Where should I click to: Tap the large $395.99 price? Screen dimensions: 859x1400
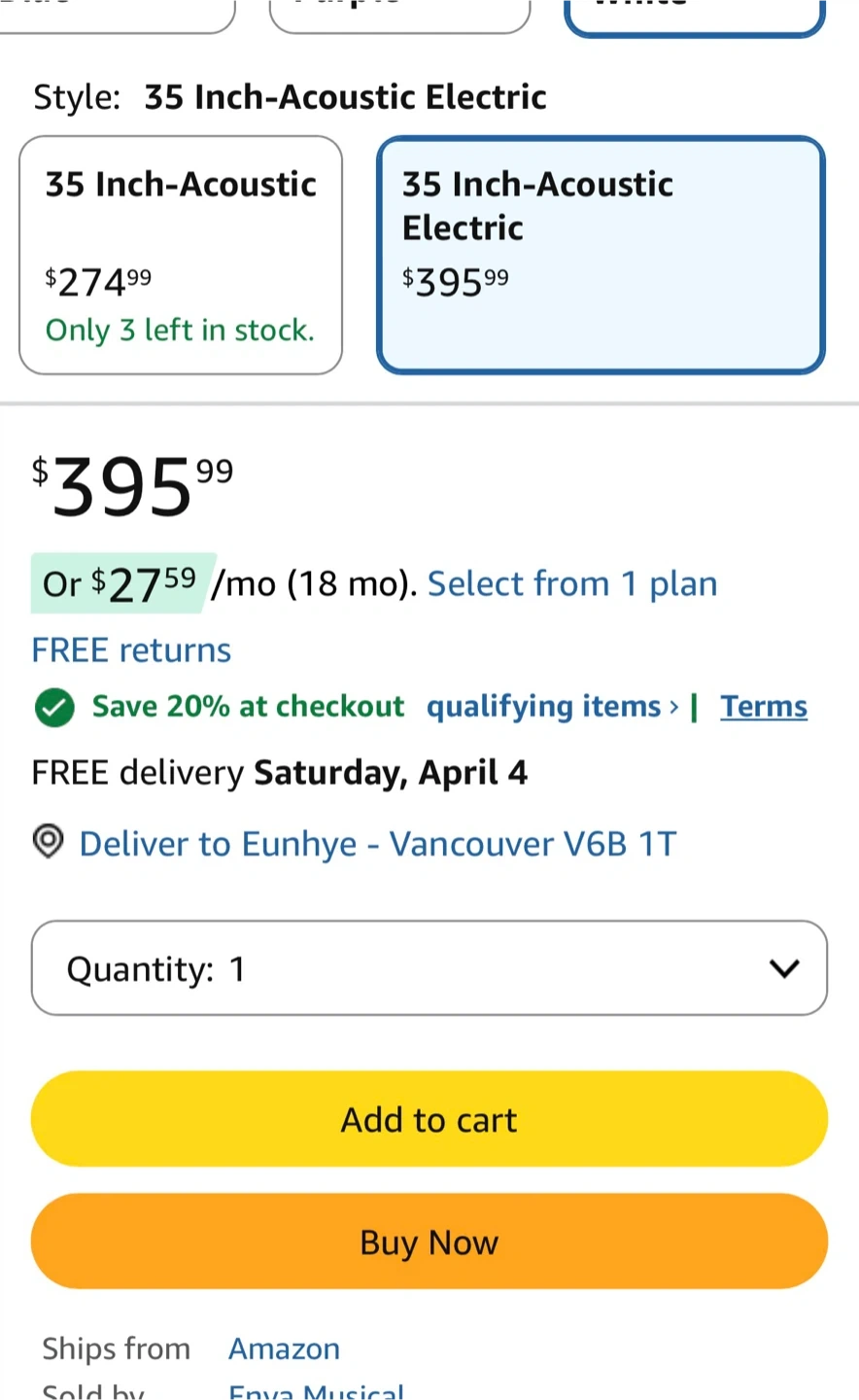coord(133,486)
